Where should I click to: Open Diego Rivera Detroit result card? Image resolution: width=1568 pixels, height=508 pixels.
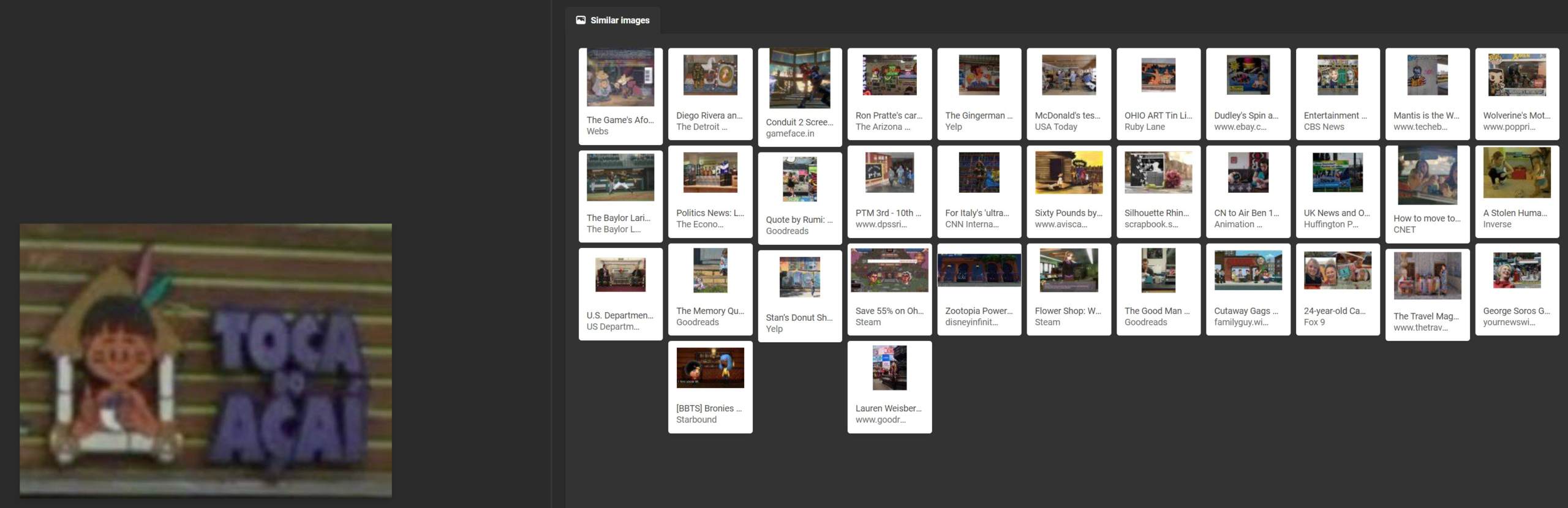(x=710, y=94)
